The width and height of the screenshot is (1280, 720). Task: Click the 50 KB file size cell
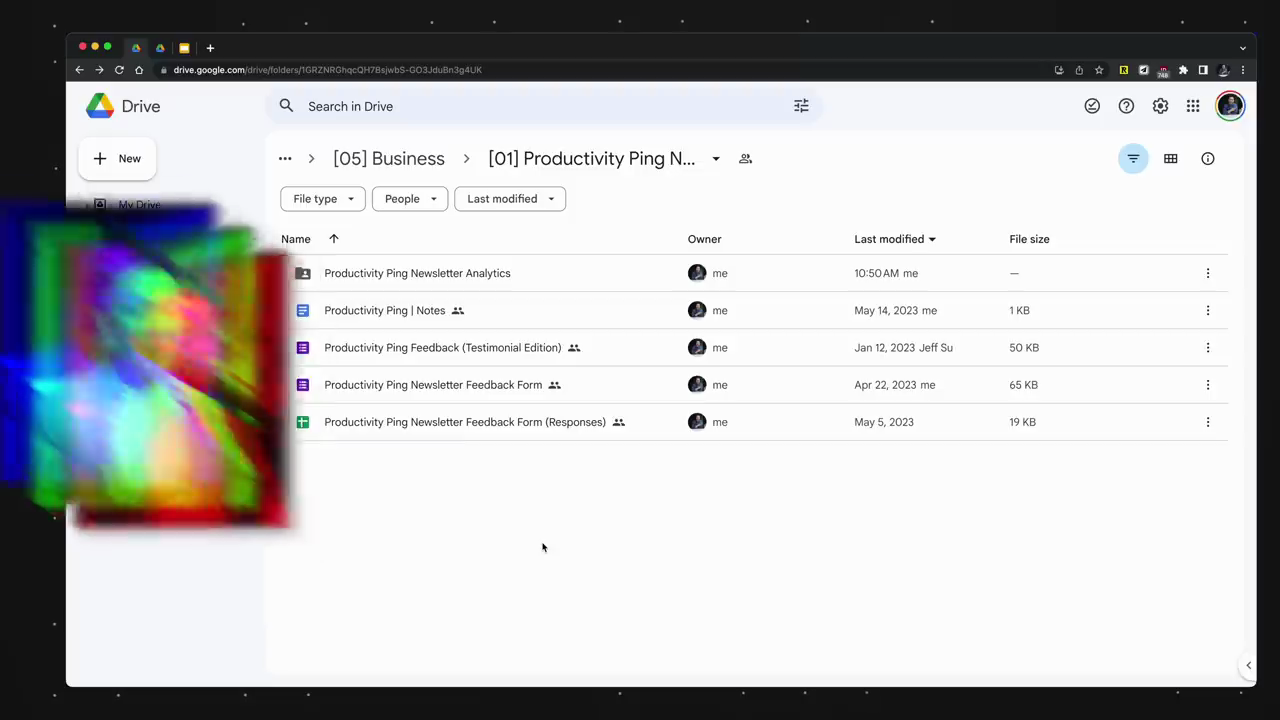[x=1024, y=348]
